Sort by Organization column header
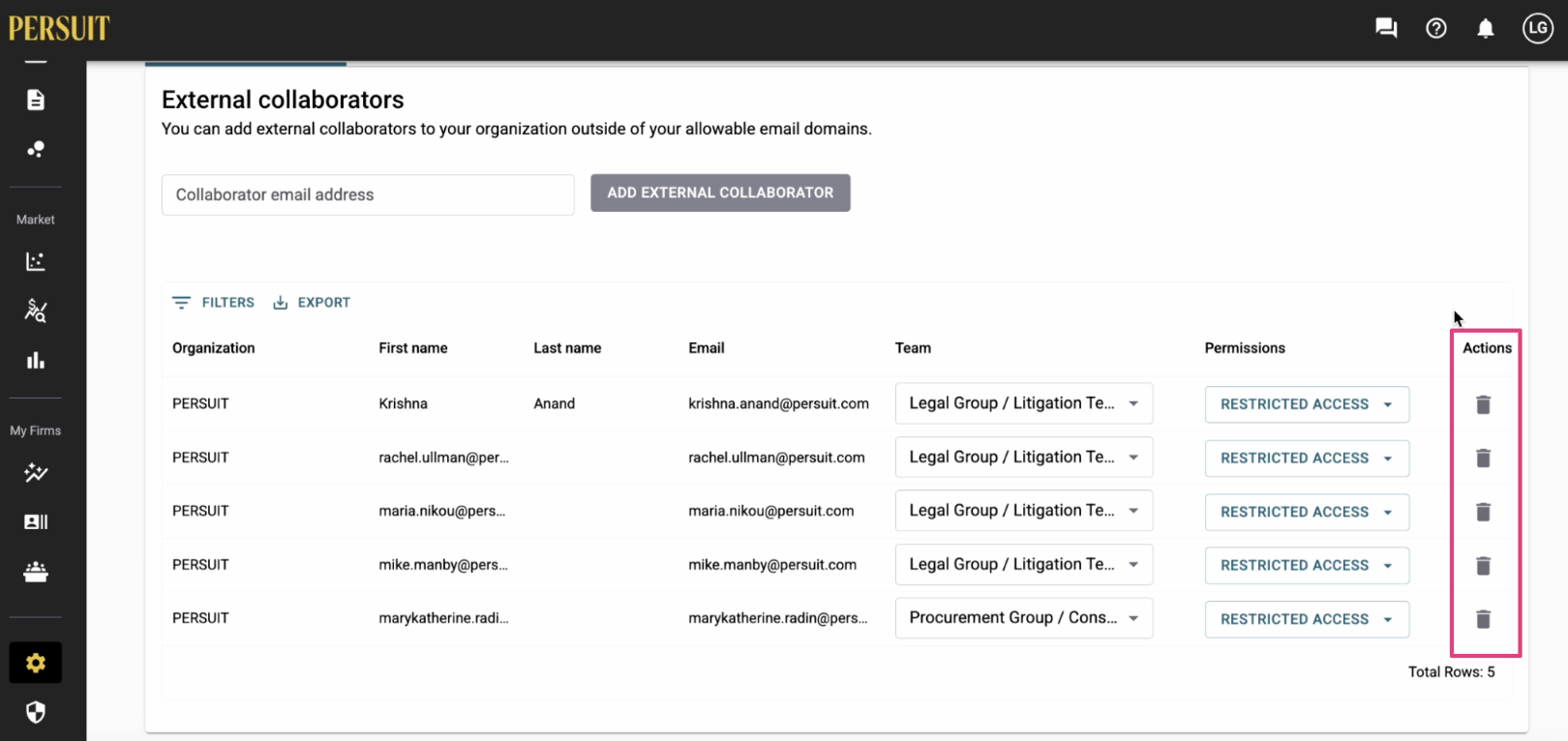This screenshot has width=1568, height=741. 213,348
